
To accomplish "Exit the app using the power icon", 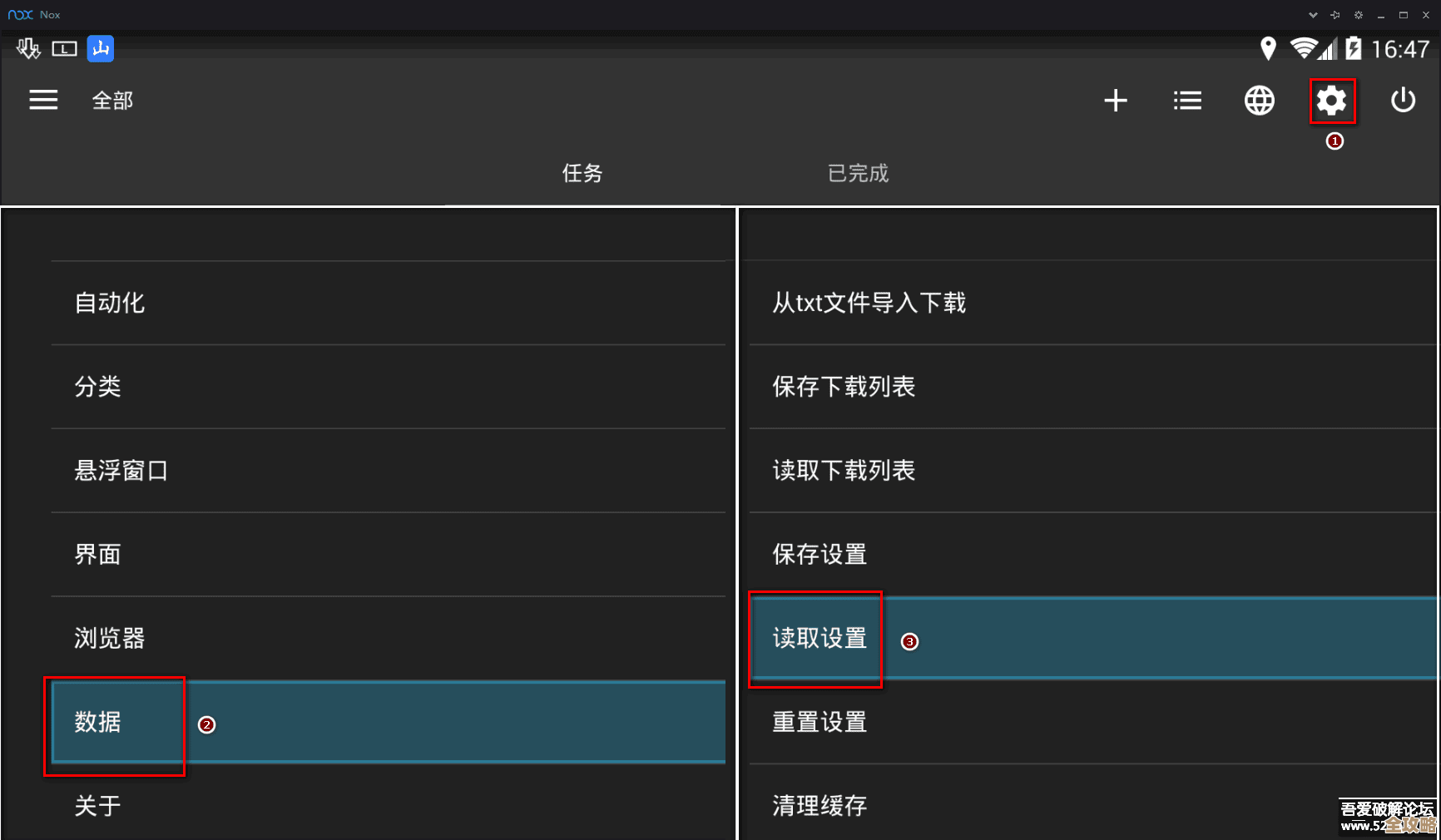I will (1404, 100).
